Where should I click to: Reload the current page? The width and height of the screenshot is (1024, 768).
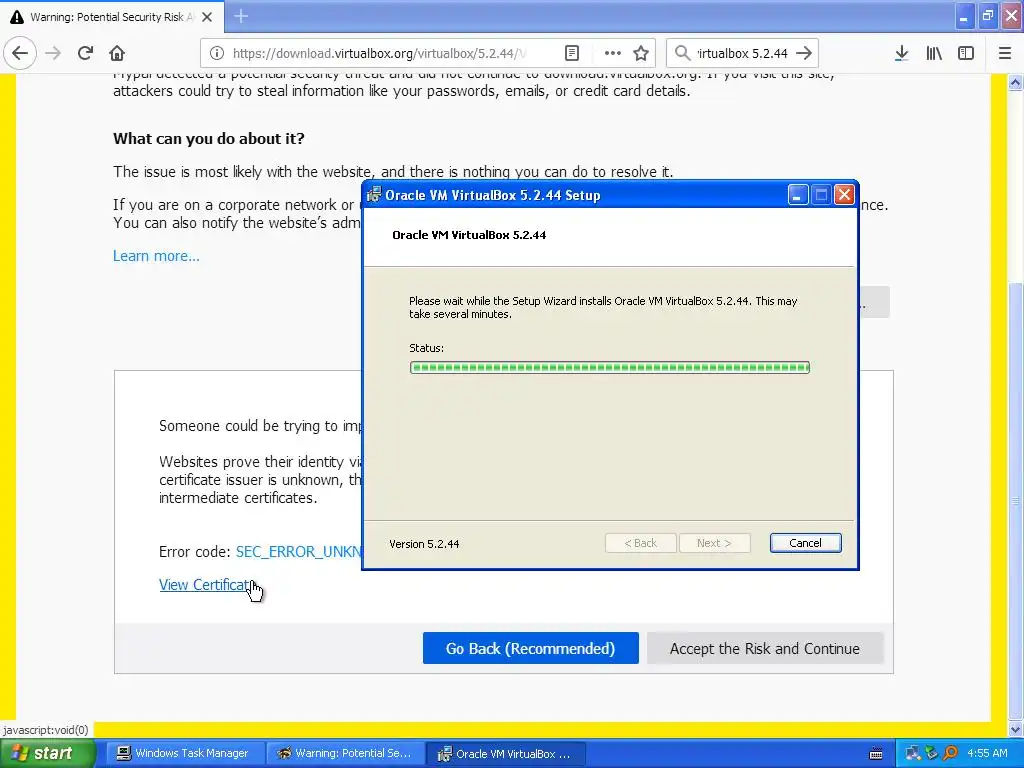[x=85, y=53]
